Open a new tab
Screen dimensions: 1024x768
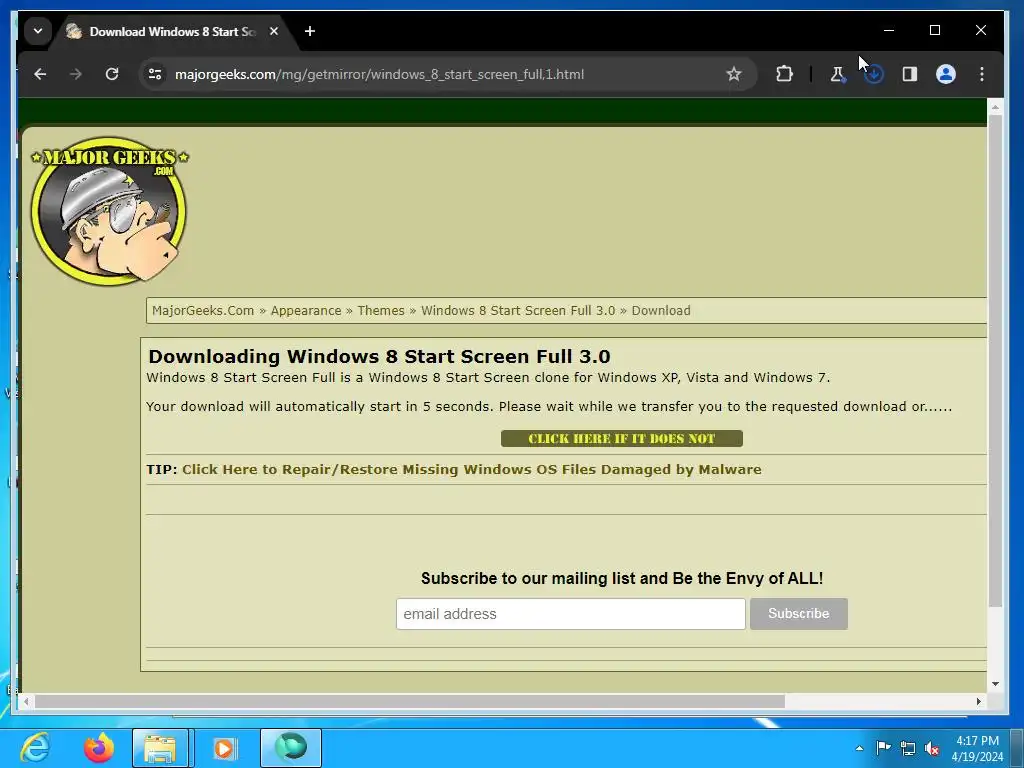pyautogui.click(x=310, y=31)
